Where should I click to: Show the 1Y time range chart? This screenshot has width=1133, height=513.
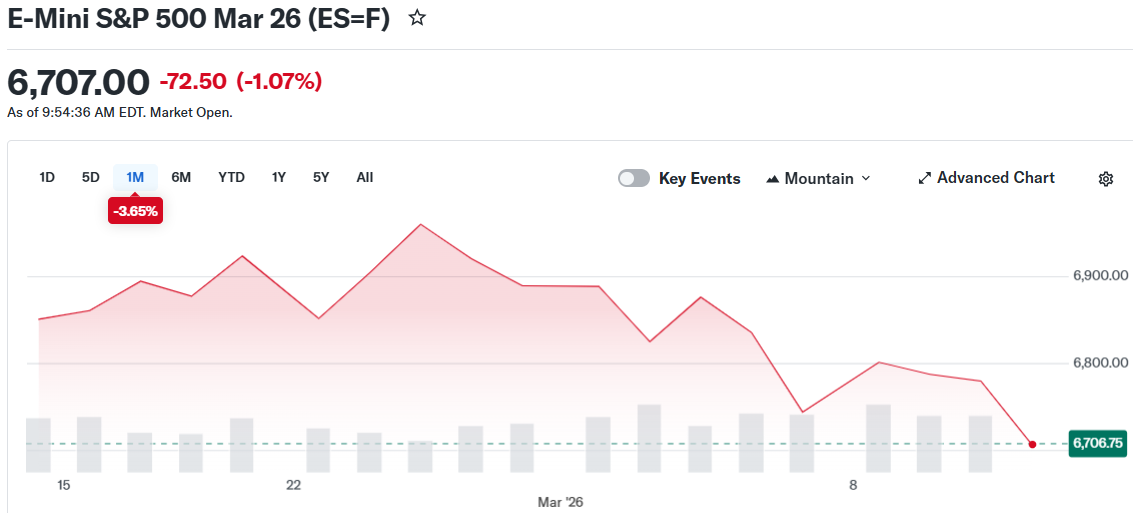tap(279, 177)
